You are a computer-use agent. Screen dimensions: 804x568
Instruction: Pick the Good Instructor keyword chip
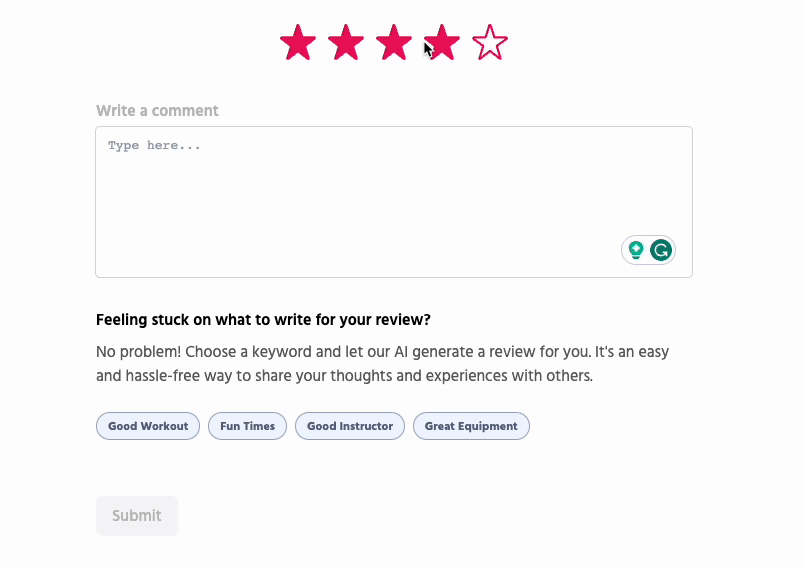[350, 426]
